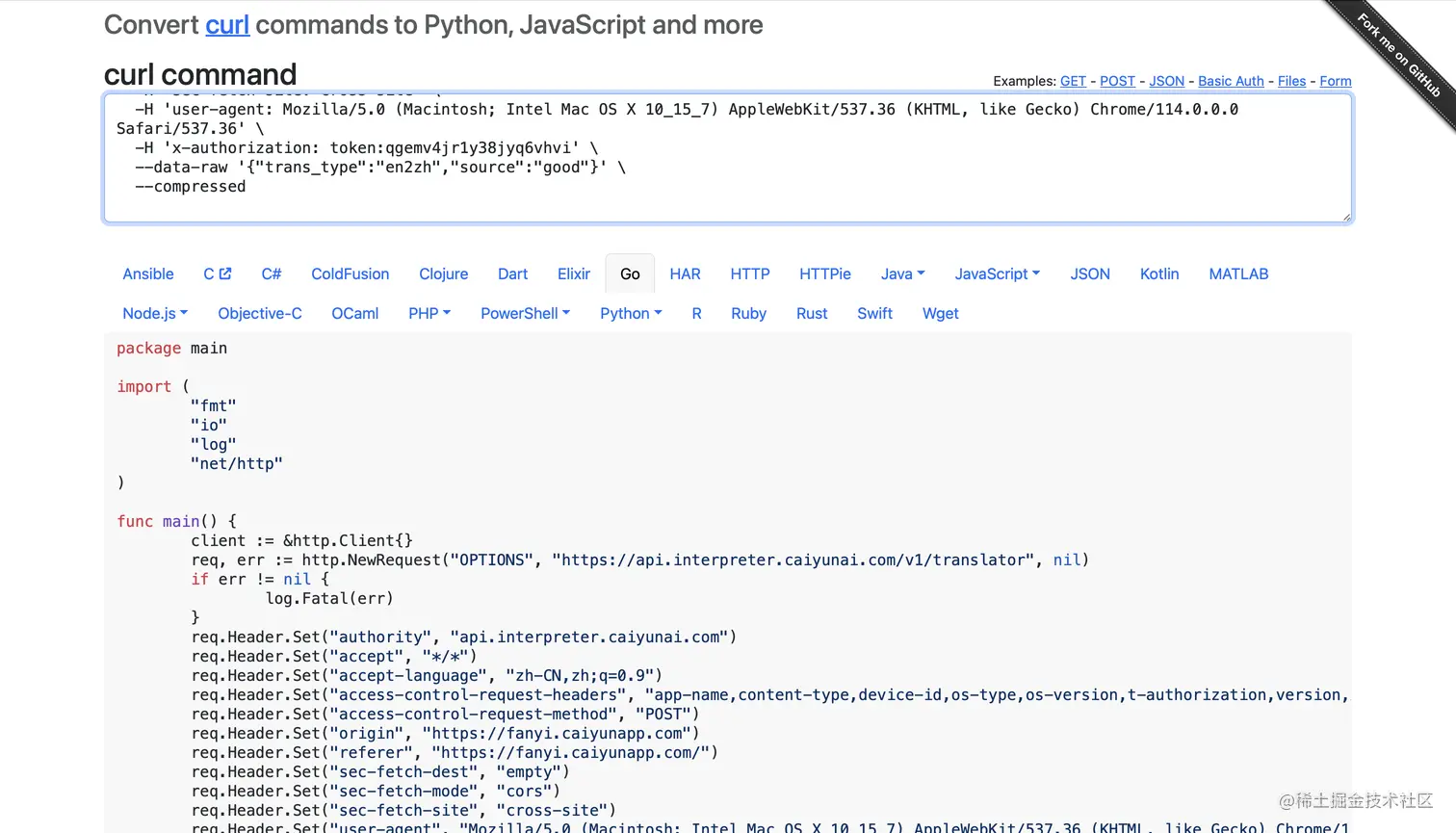Switch to the HTTPie tab

[x=825, y=273]
